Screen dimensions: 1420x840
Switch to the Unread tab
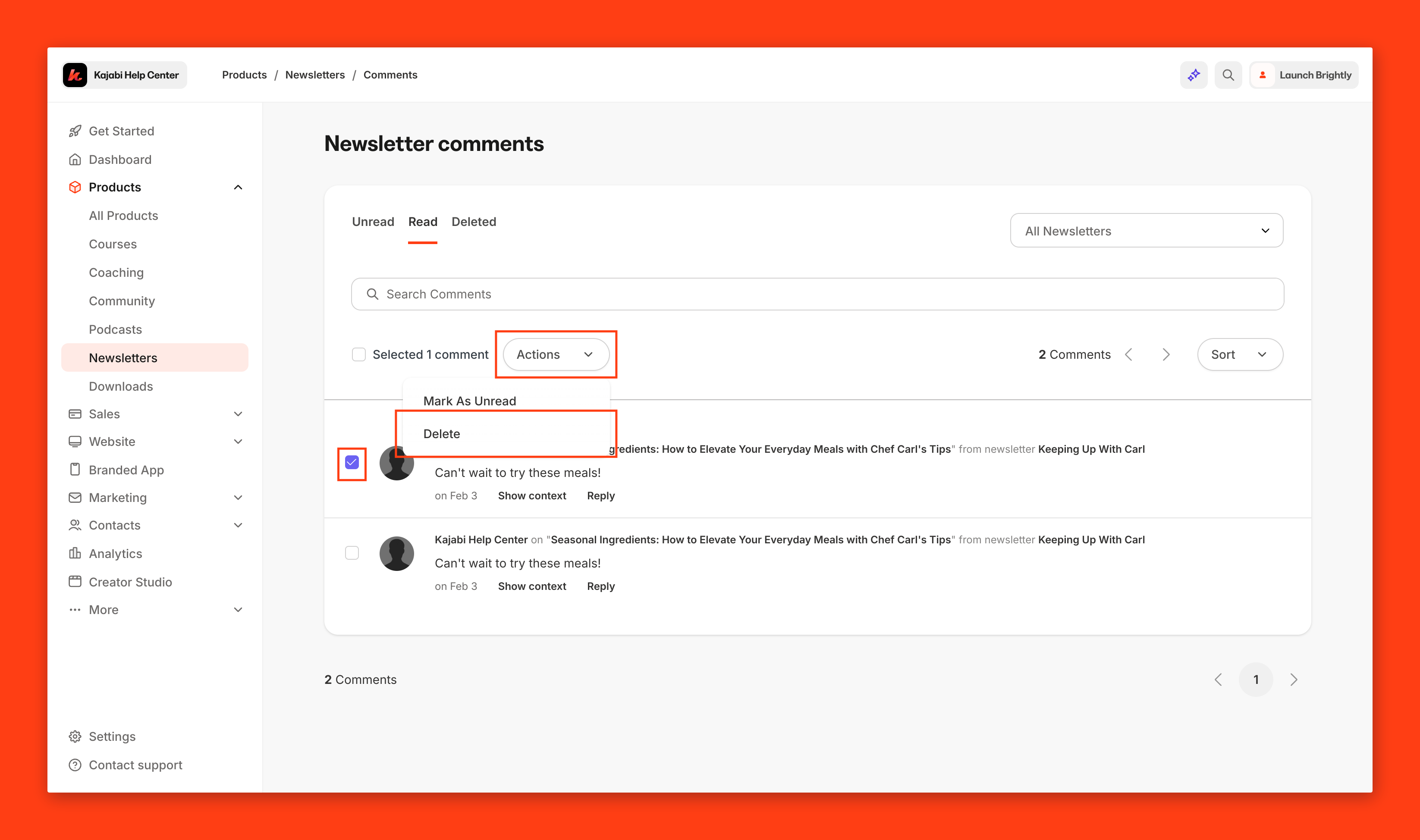pyautogui.click(x=373, y=221)
